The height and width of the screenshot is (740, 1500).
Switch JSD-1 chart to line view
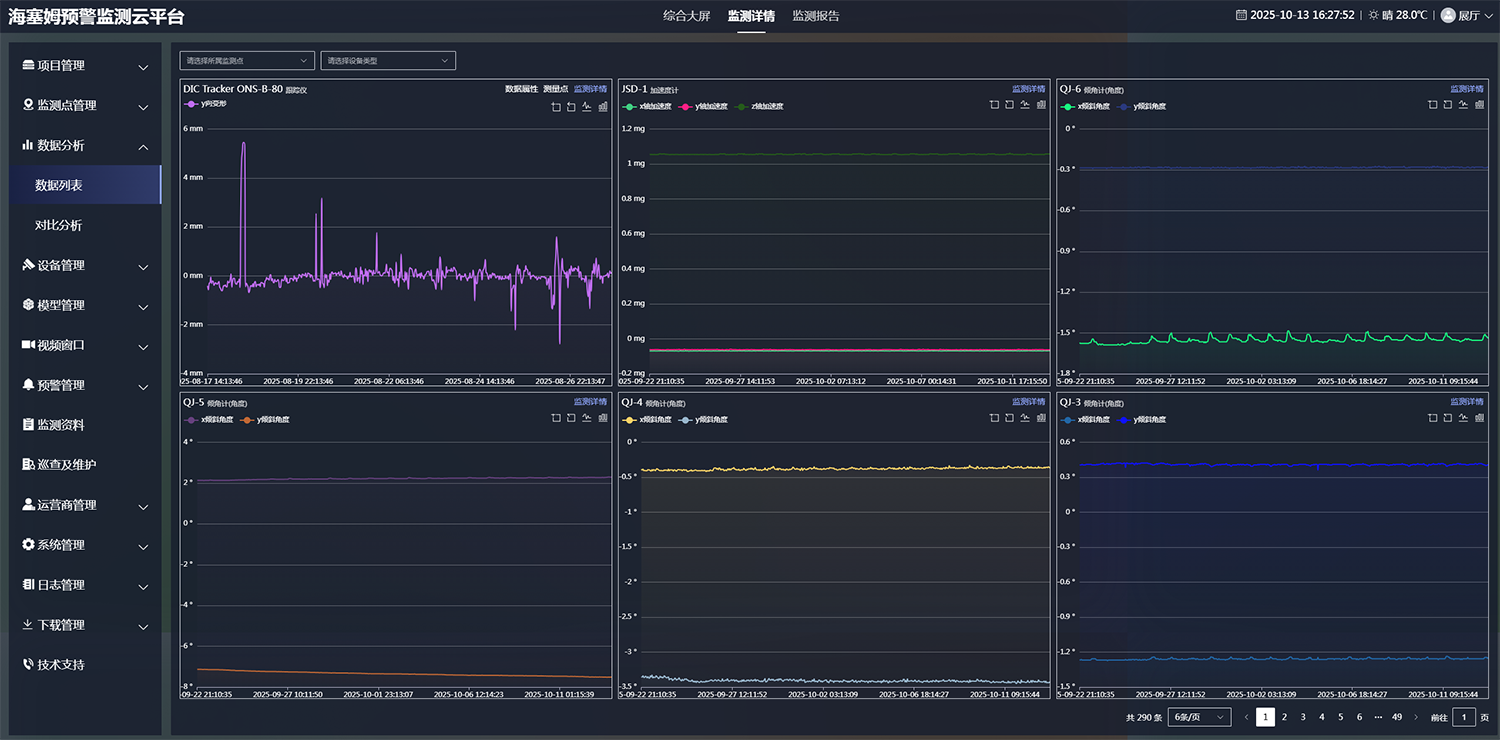click(x=1025, y=105)
